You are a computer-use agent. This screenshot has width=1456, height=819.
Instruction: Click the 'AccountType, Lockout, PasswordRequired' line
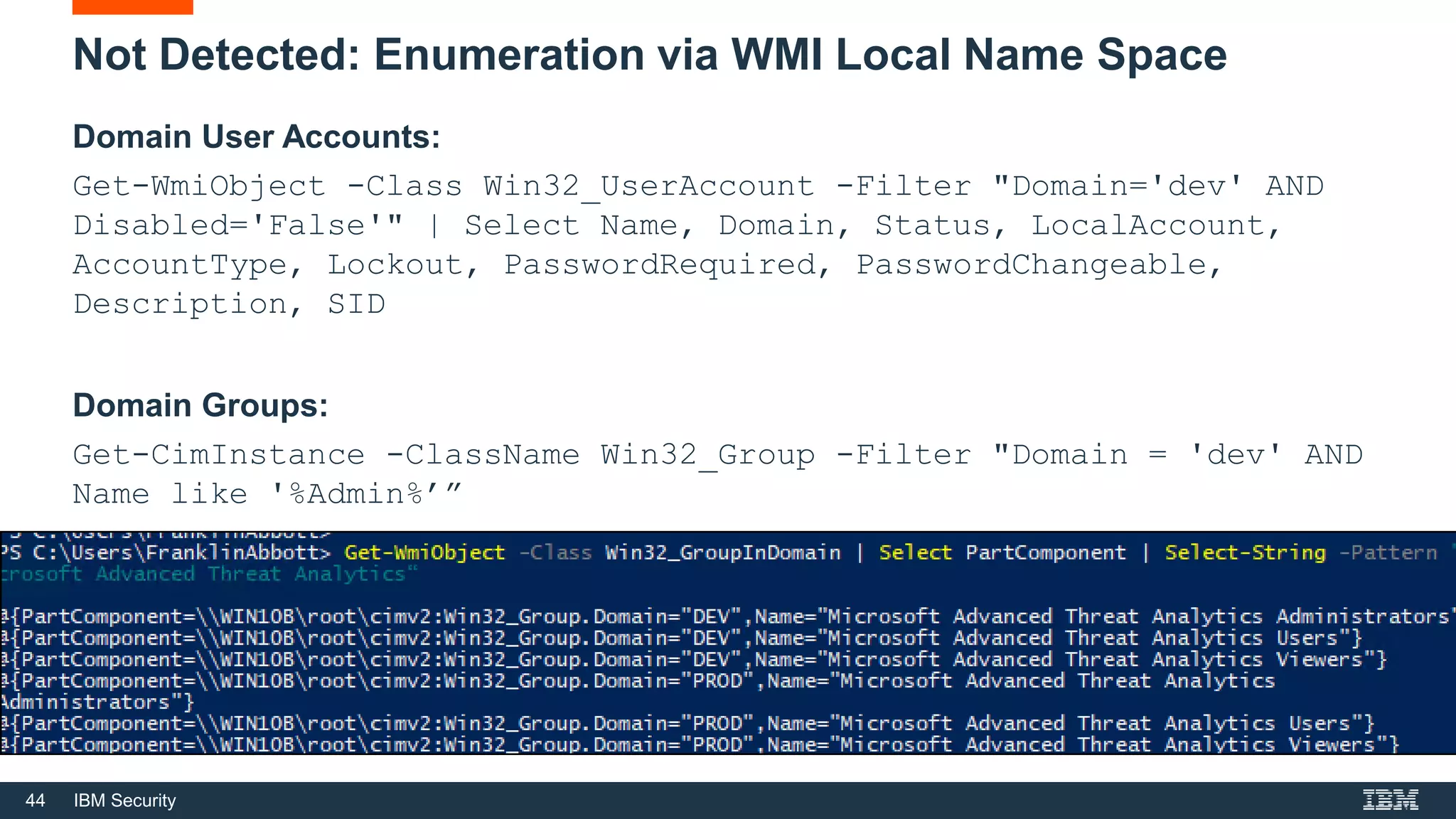coord(647,265)
